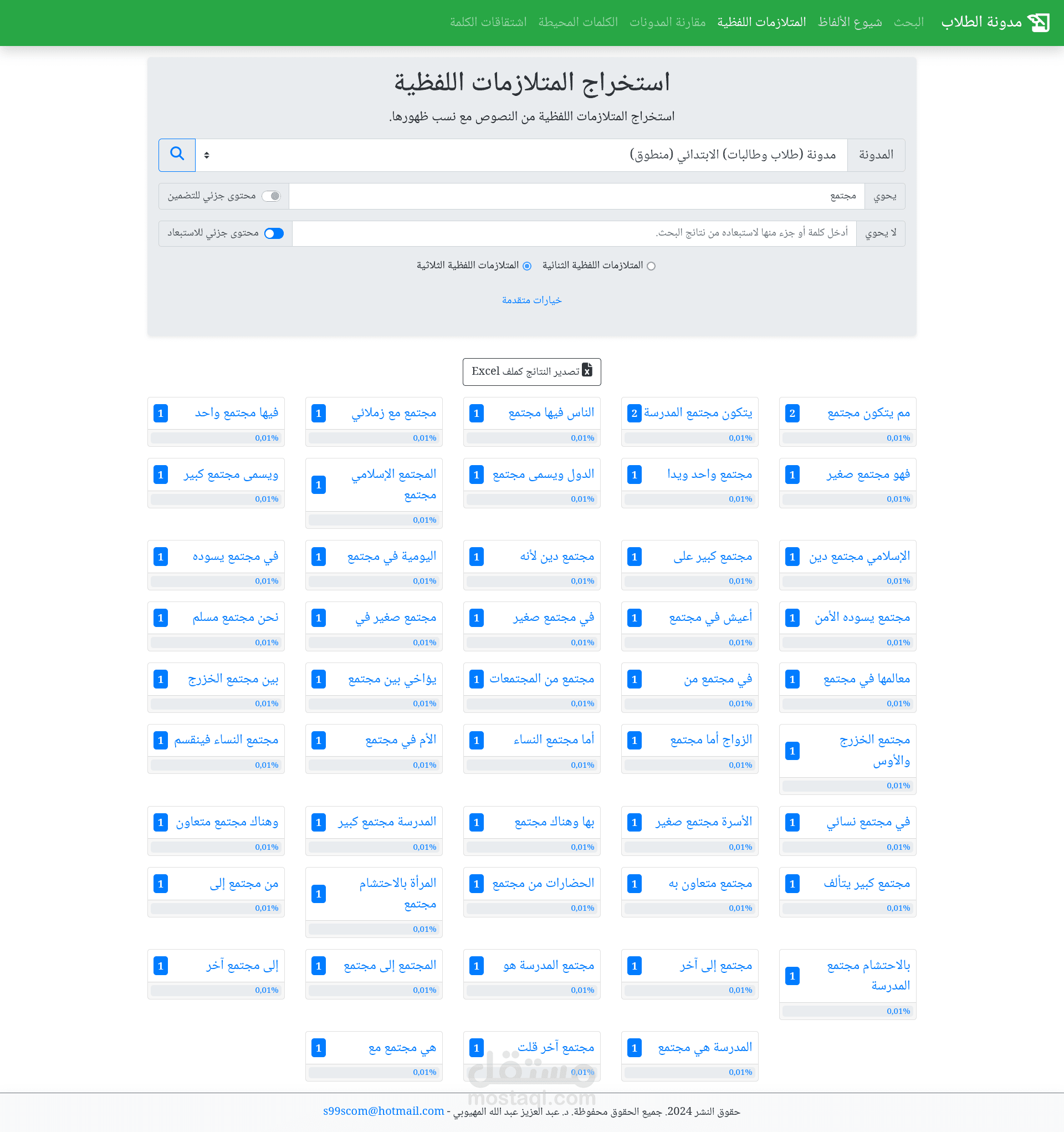The height and width of the screenshot is (1132, 1064).
Task: Click the magnifying glass search icon
Action: tap(177, 154)
